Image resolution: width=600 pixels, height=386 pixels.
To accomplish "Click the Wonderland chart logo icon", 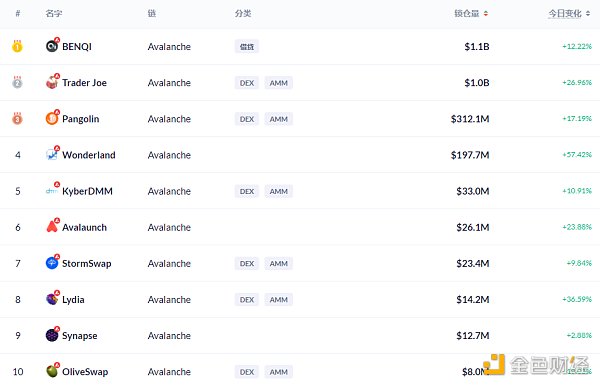I will pos(52,155).
